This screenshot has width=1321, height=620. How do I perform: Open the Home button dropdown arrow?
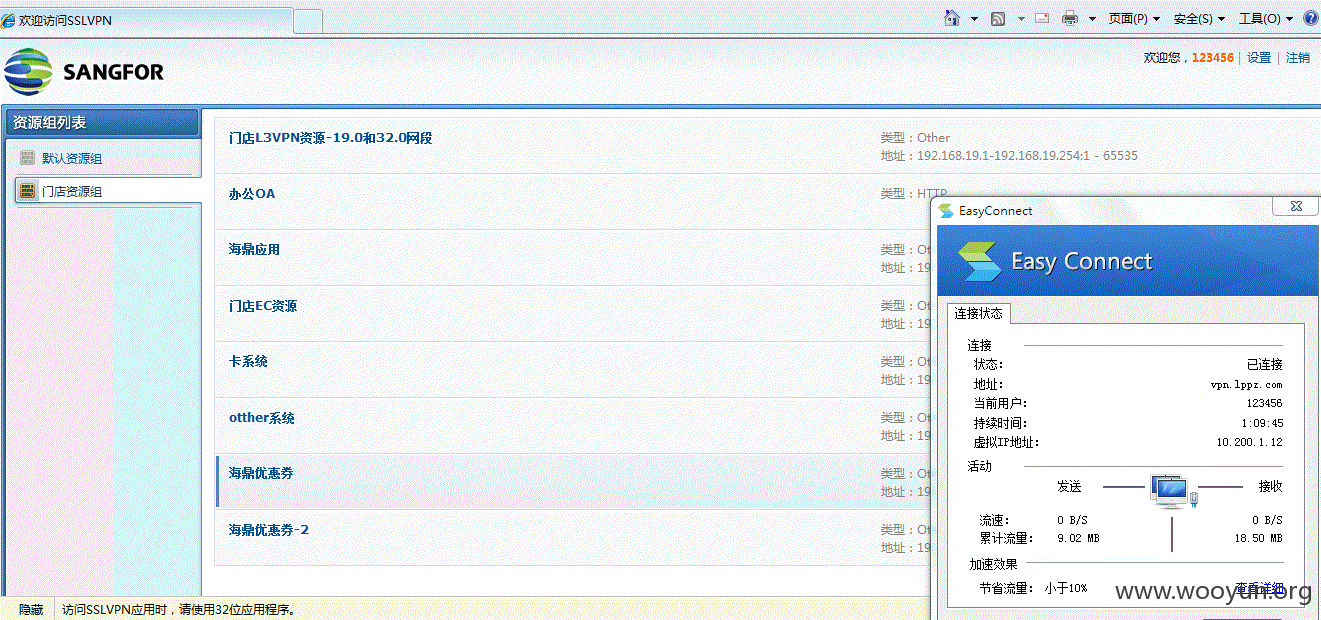975,19
